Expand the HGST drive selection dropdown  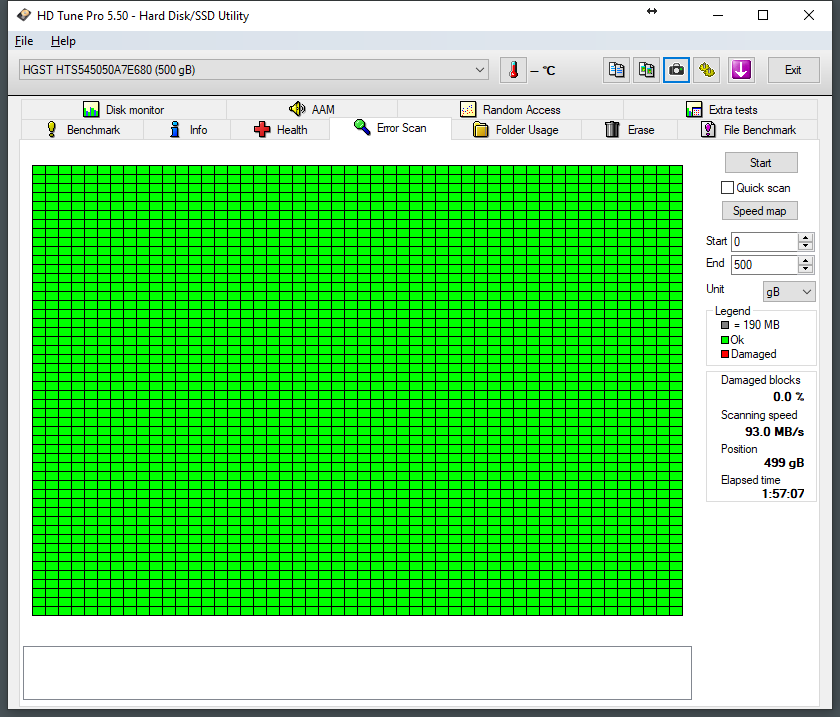[480, 70]
